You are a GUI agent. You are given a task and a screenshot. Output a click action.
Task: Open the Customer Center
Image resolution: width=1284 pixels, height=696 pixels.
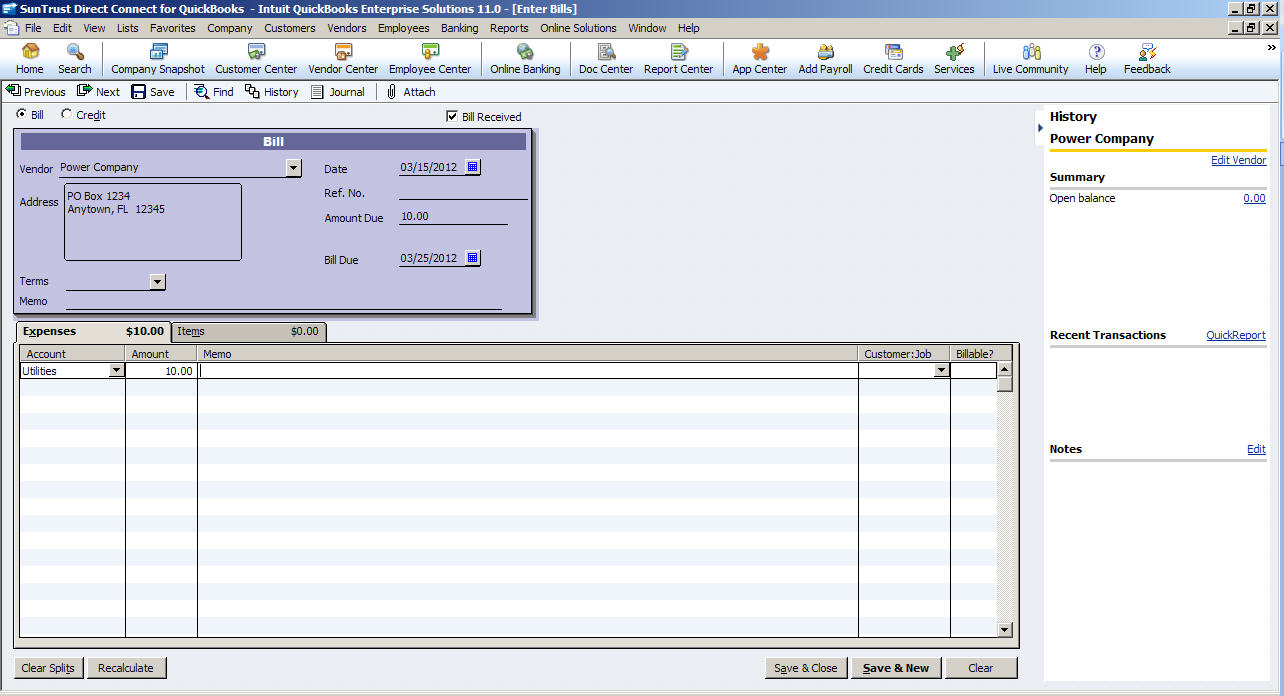pyautogui.click(x=256, y=59)
